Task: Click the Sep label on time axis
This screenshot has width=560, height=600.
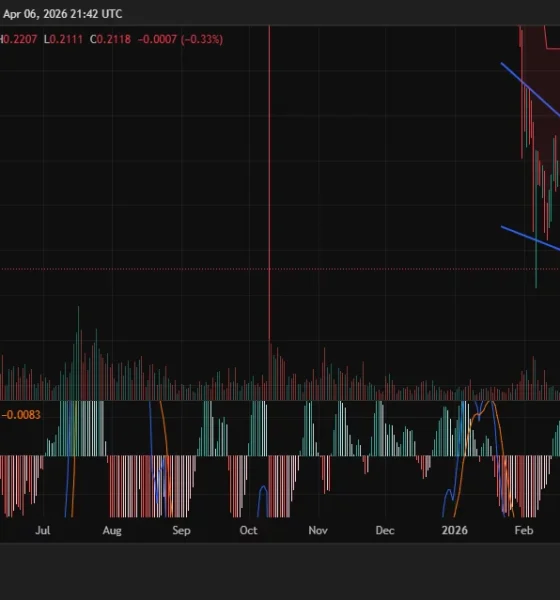Action: [181, 530]
